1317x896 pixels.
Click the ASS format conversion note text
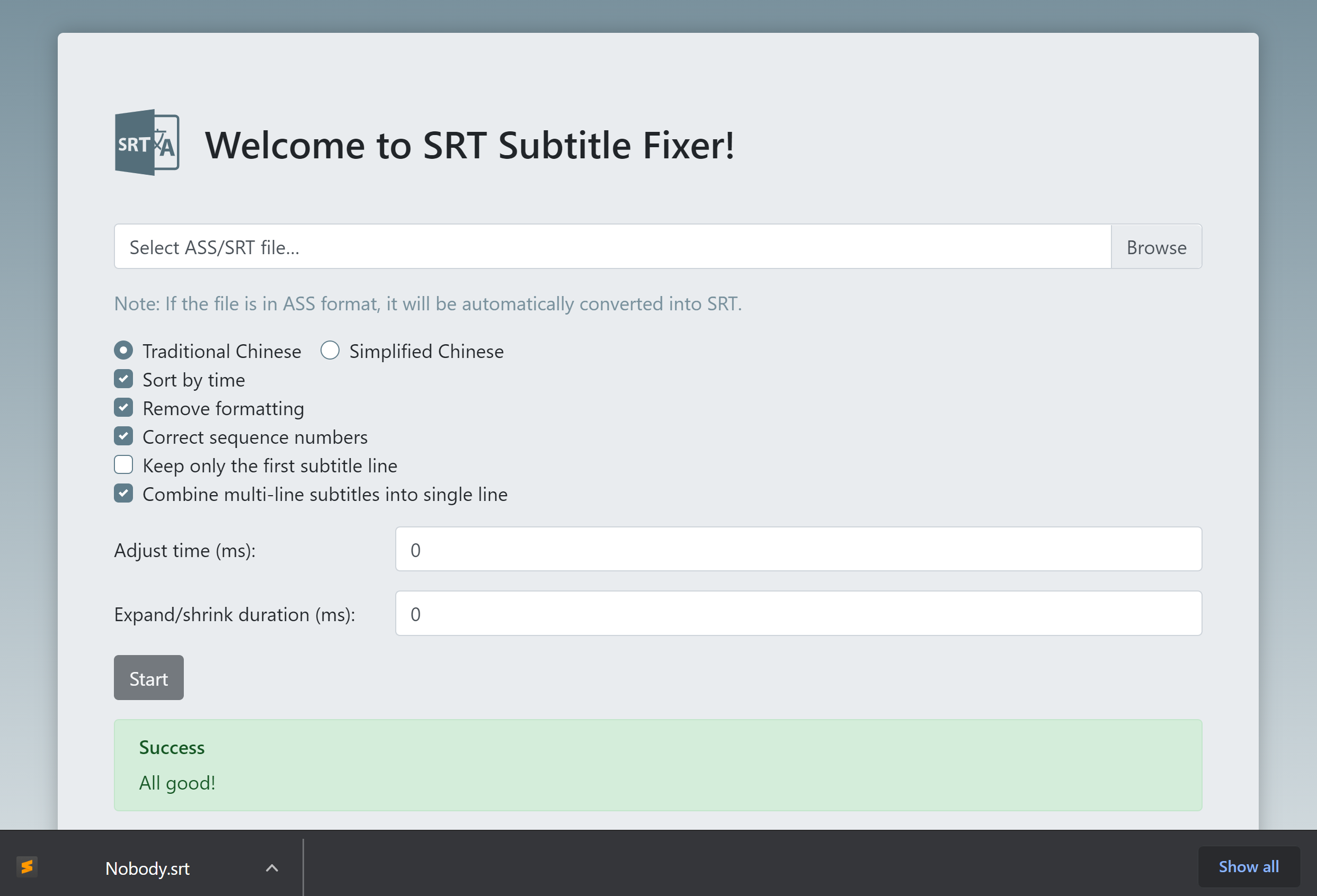click(x=428, y=304)
